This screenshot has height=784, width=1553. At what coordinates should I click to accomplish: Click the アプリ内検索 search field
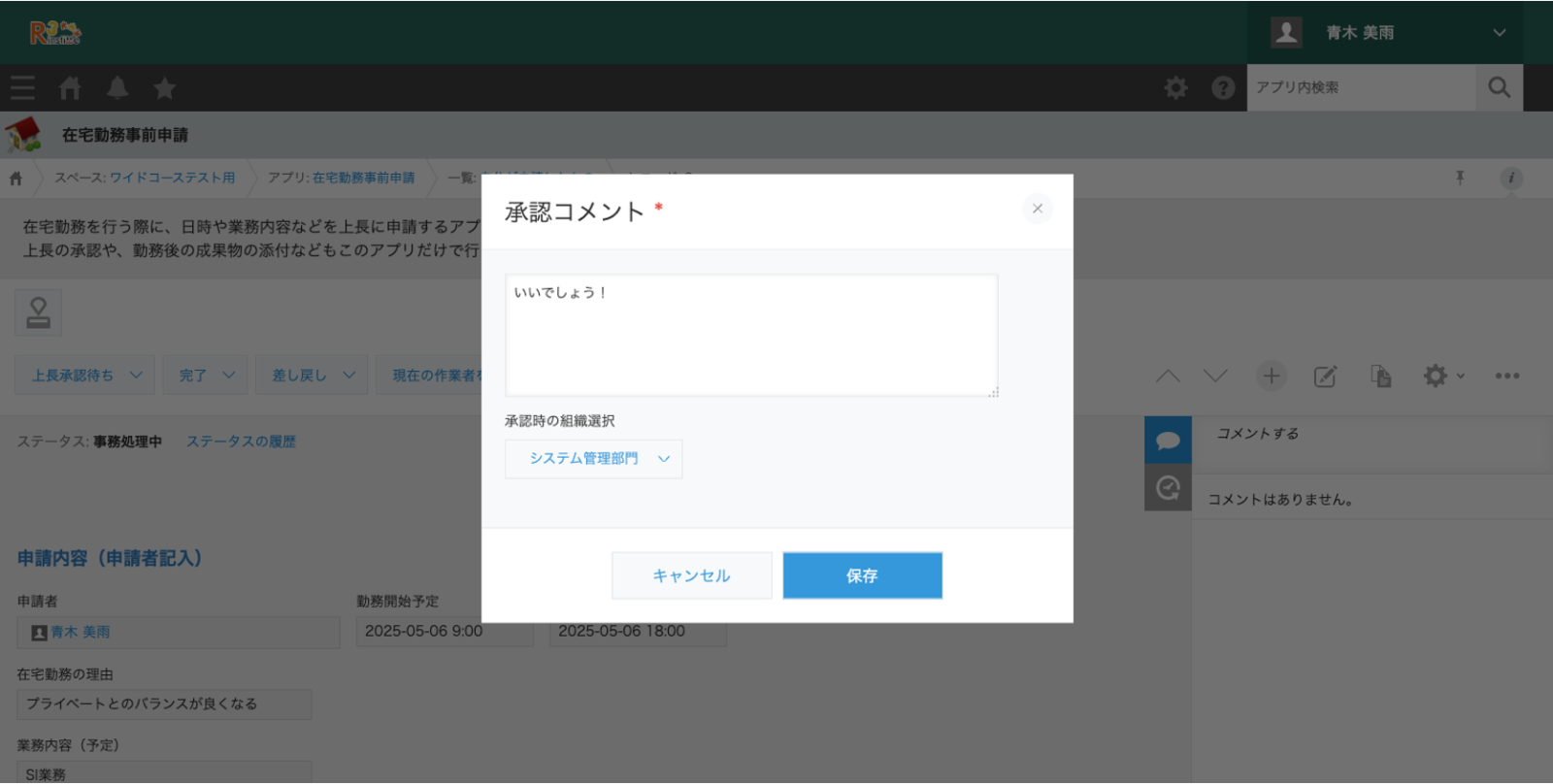click(1360, 88)
